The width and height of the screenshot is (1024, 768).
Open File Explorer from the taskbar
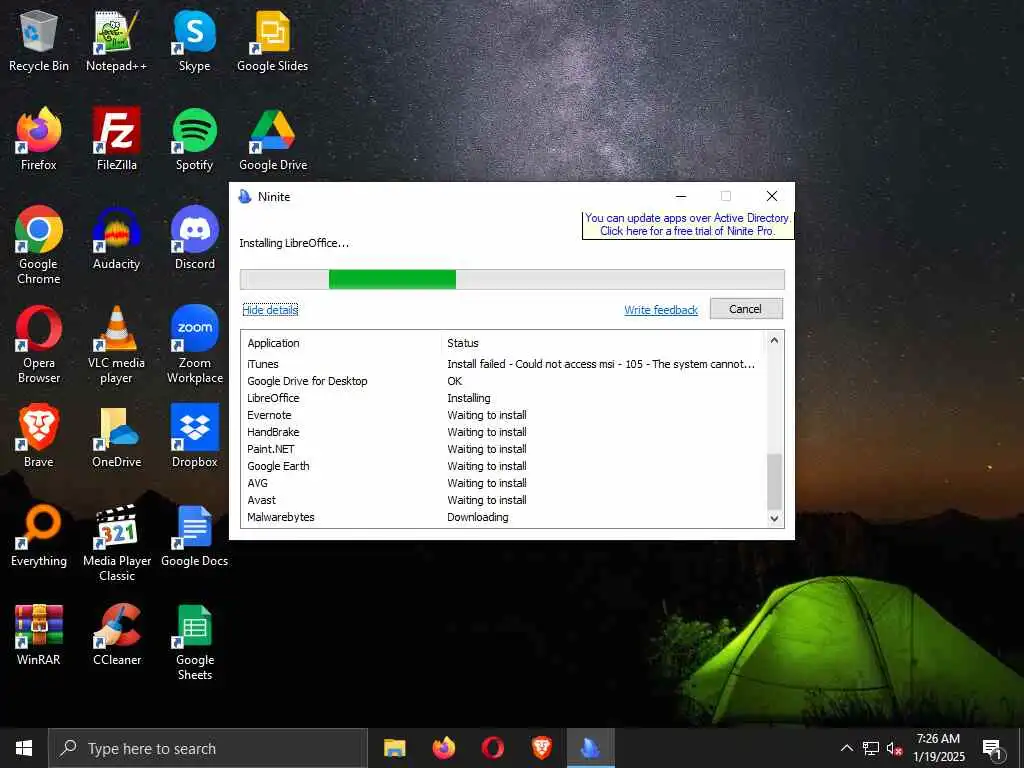[394, 748]
